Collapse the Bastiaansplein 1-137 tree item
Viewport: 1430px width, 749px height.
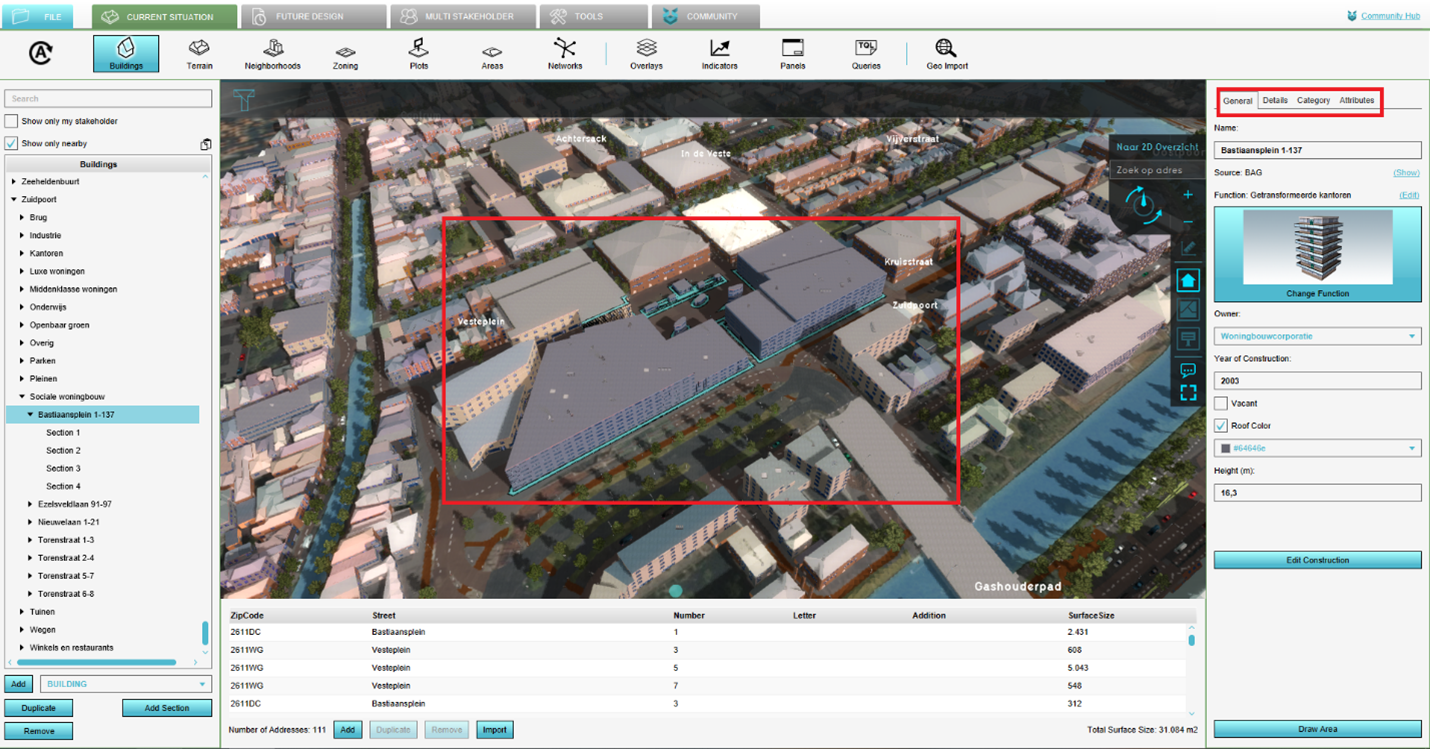pyautogui.click(x=30, y=415)
